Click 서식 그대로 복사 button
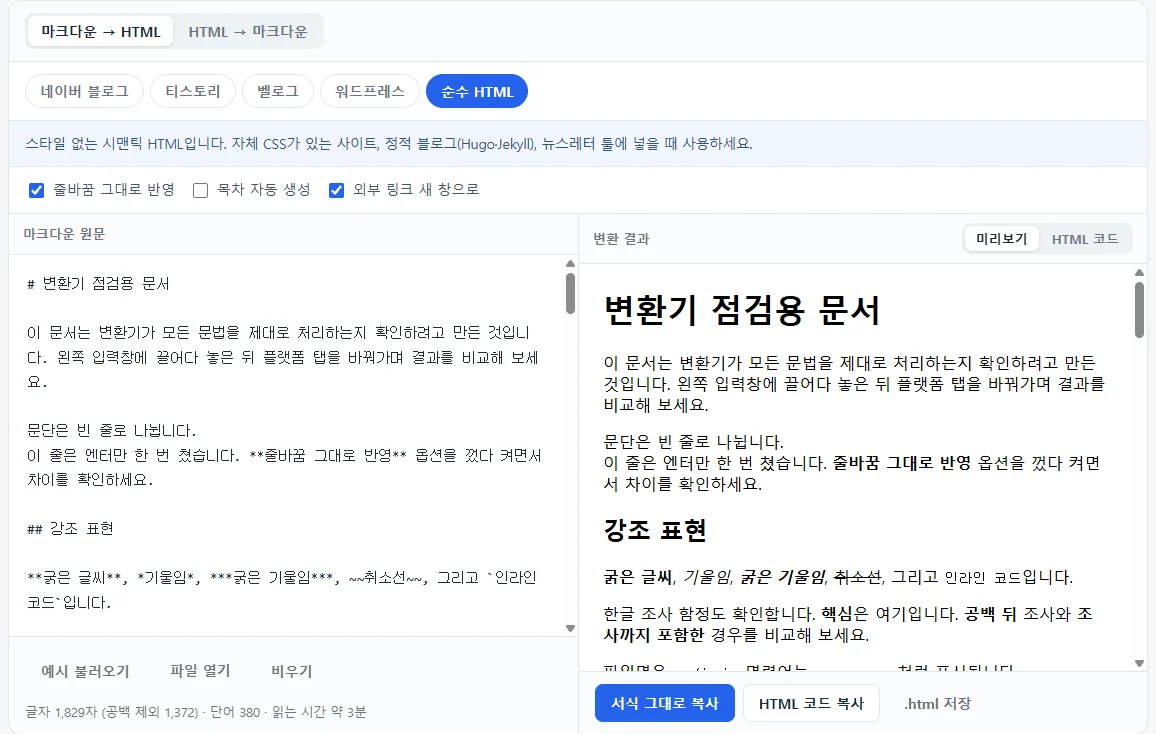This screenshot has height=734, width=1156. click(664, 704)
